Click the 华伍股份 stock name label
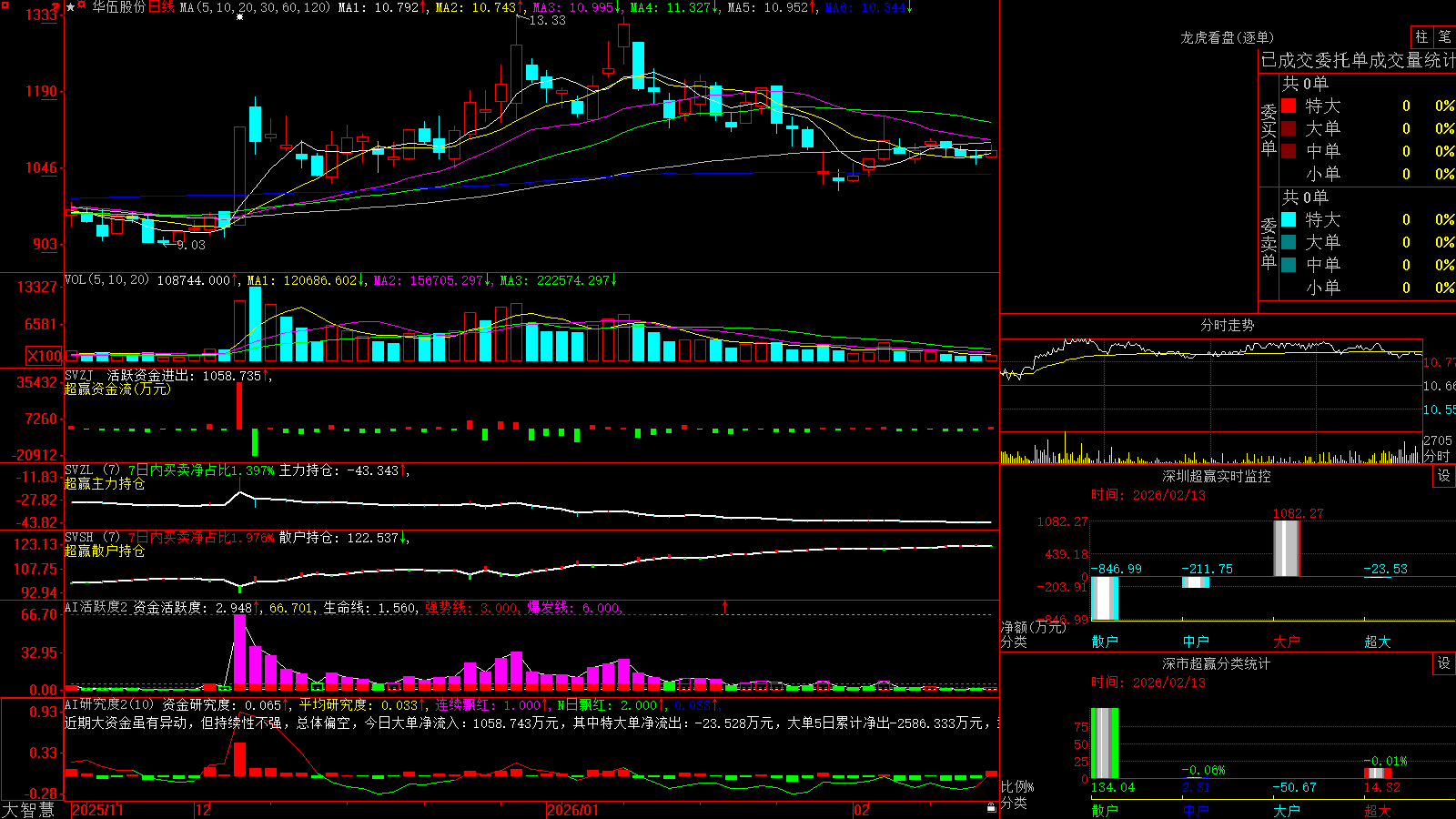This screenshot has height=819, width=1456. pyautogui.click(x=119, y=7)
